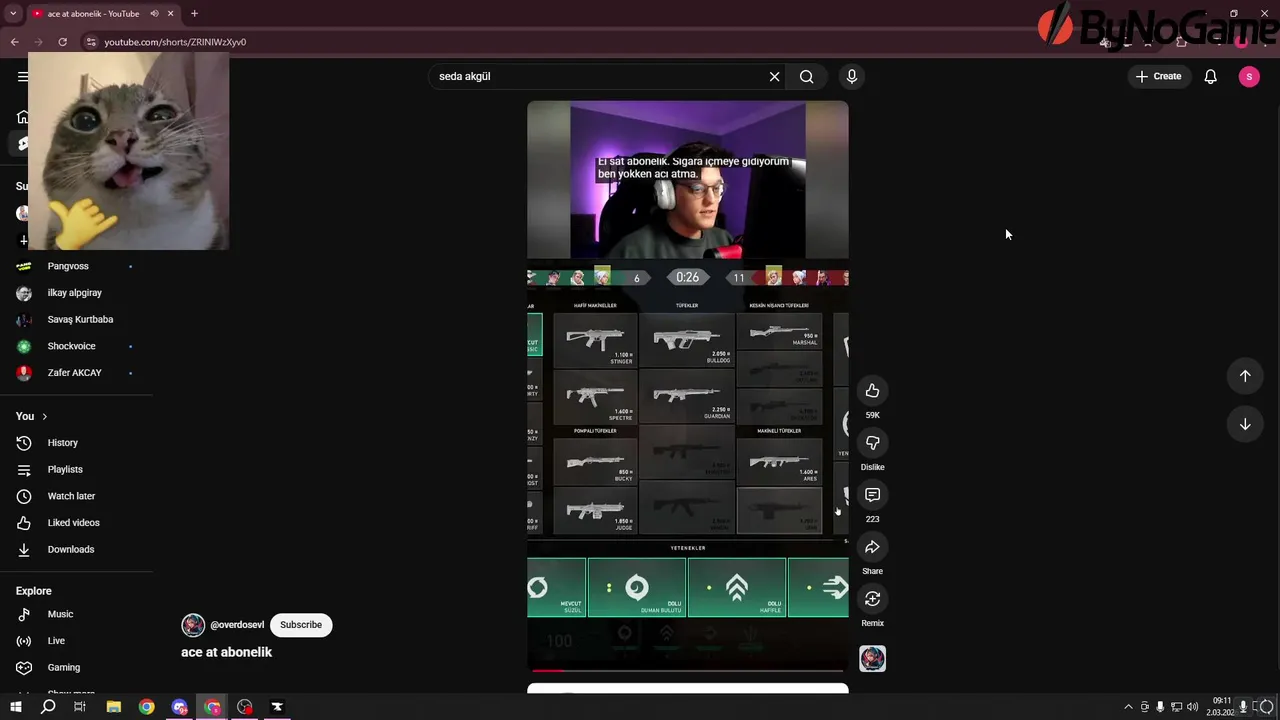Pause the short by clicking the video
The height and width of the screenshot is (720, 1280).
pos(688,385)
